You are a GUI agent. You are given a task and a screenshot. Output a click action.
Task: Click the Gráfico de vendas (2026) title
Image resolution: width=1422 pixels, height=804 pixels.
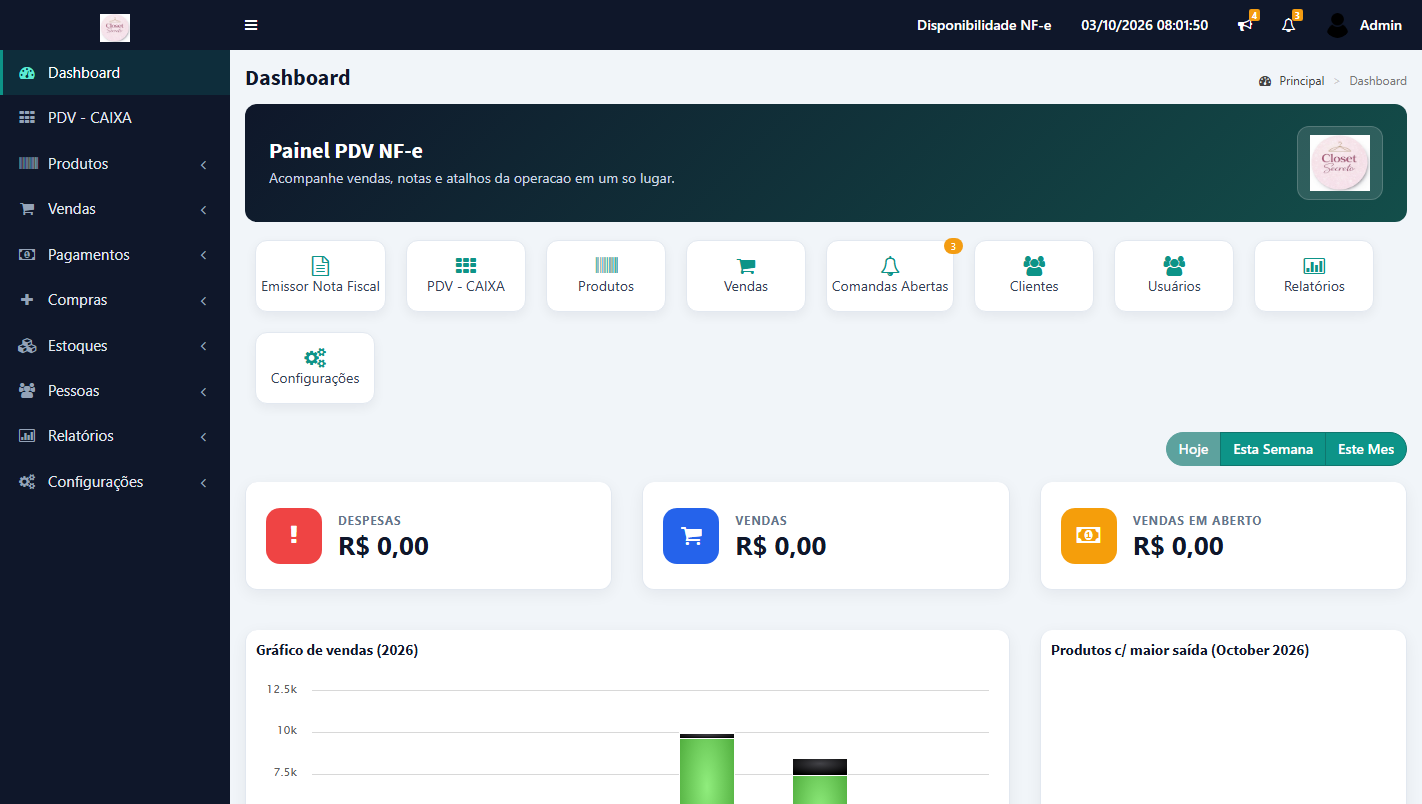pyautogui.click(x=337, y=650)
